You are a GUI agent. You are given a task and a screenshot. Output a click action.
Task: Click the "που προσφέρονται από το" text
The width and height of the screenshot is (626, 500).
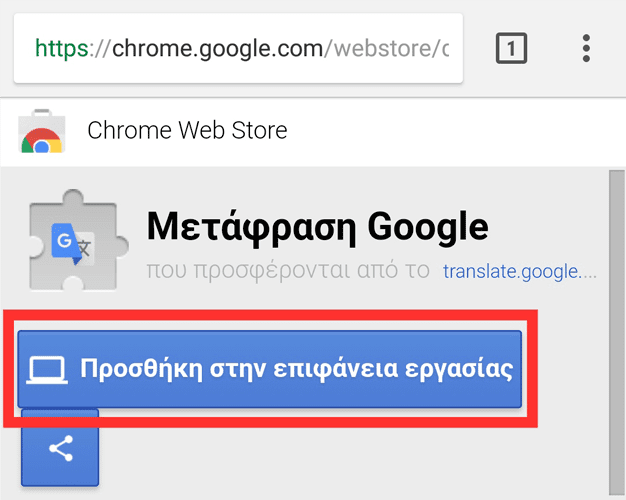click(288, 271)
